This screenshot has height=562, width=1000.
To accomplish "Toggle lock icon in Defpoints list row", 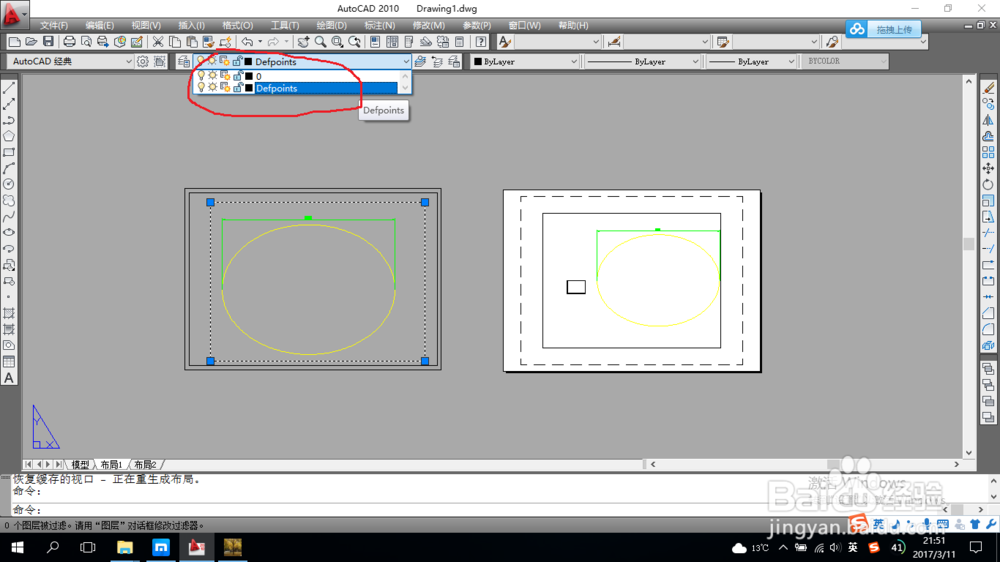I will tap(237, 88).
